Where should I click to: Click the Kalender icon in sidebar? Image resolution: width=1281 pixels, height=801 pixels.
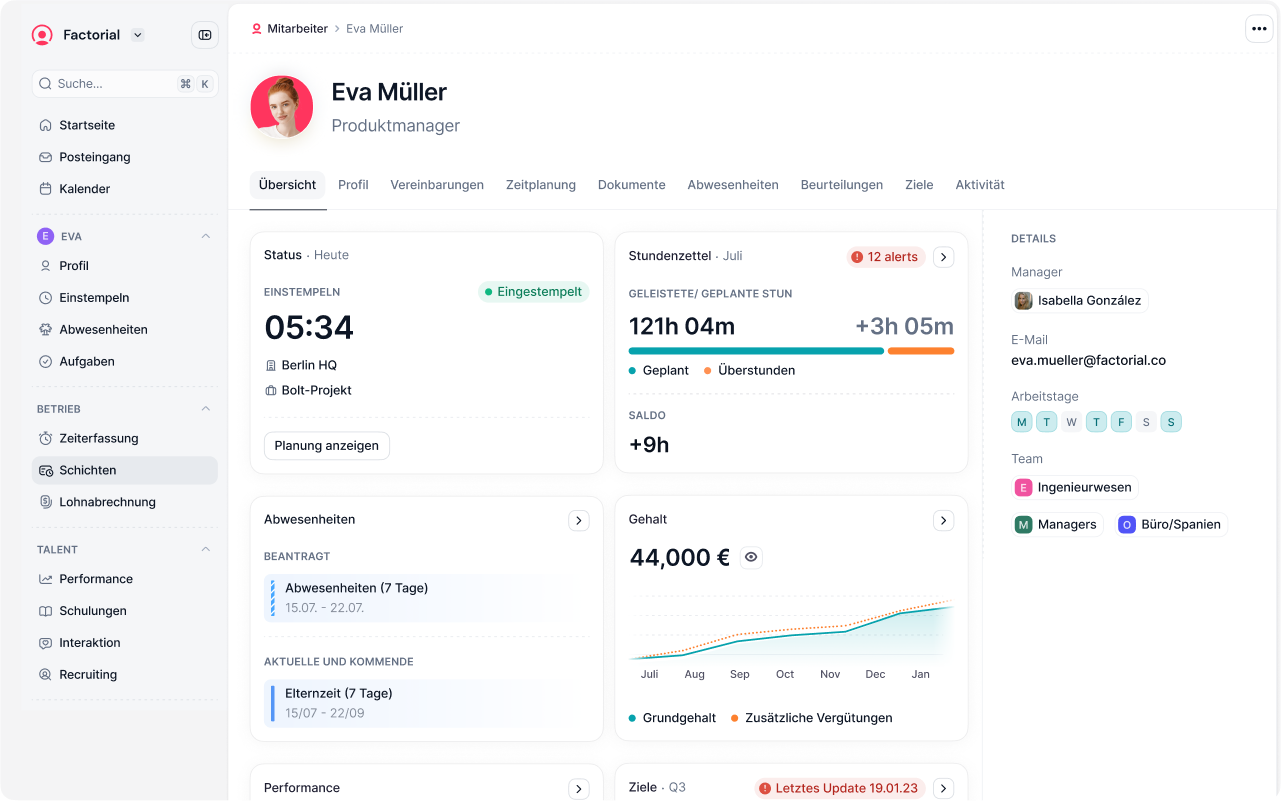(45, 189)
